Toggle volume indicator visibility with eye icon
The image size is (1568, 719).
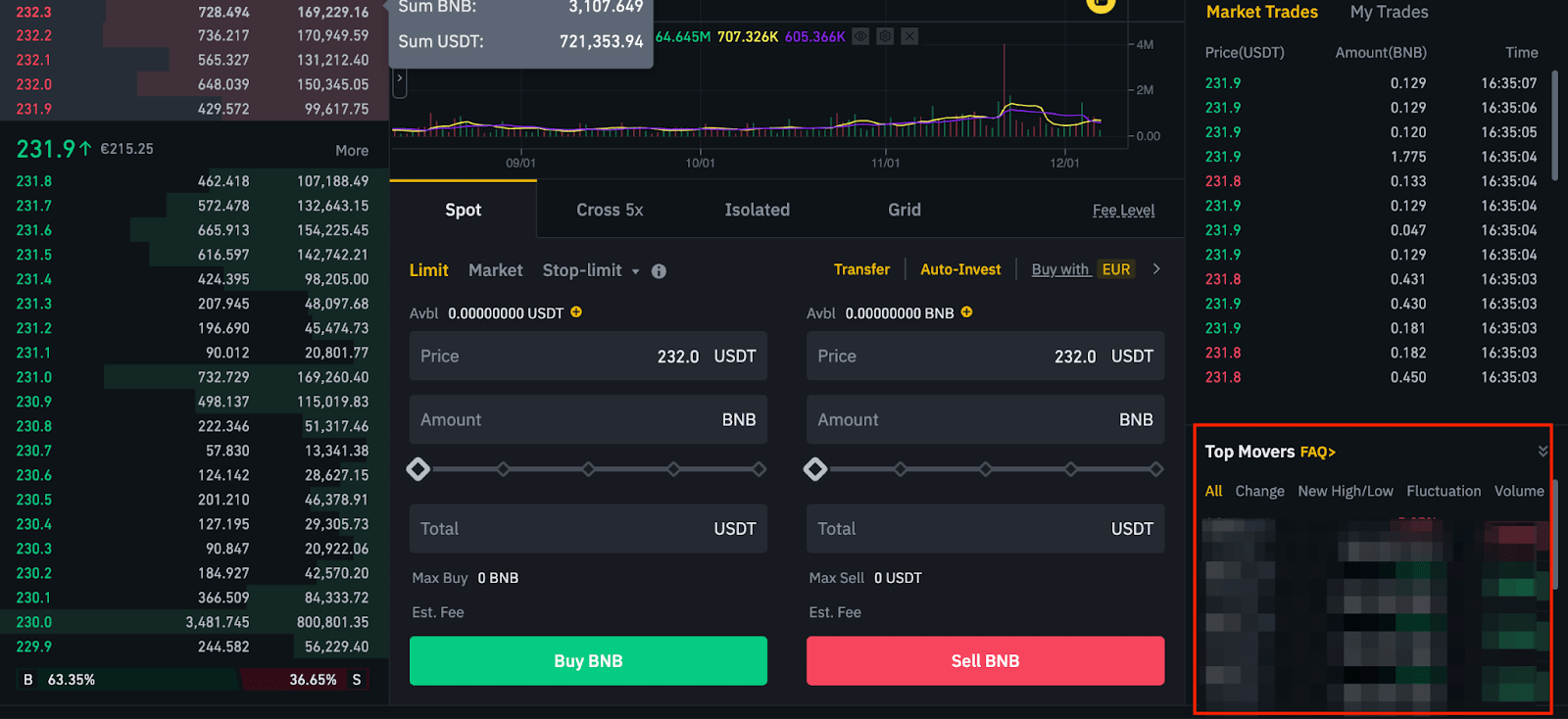click(860, 36)
